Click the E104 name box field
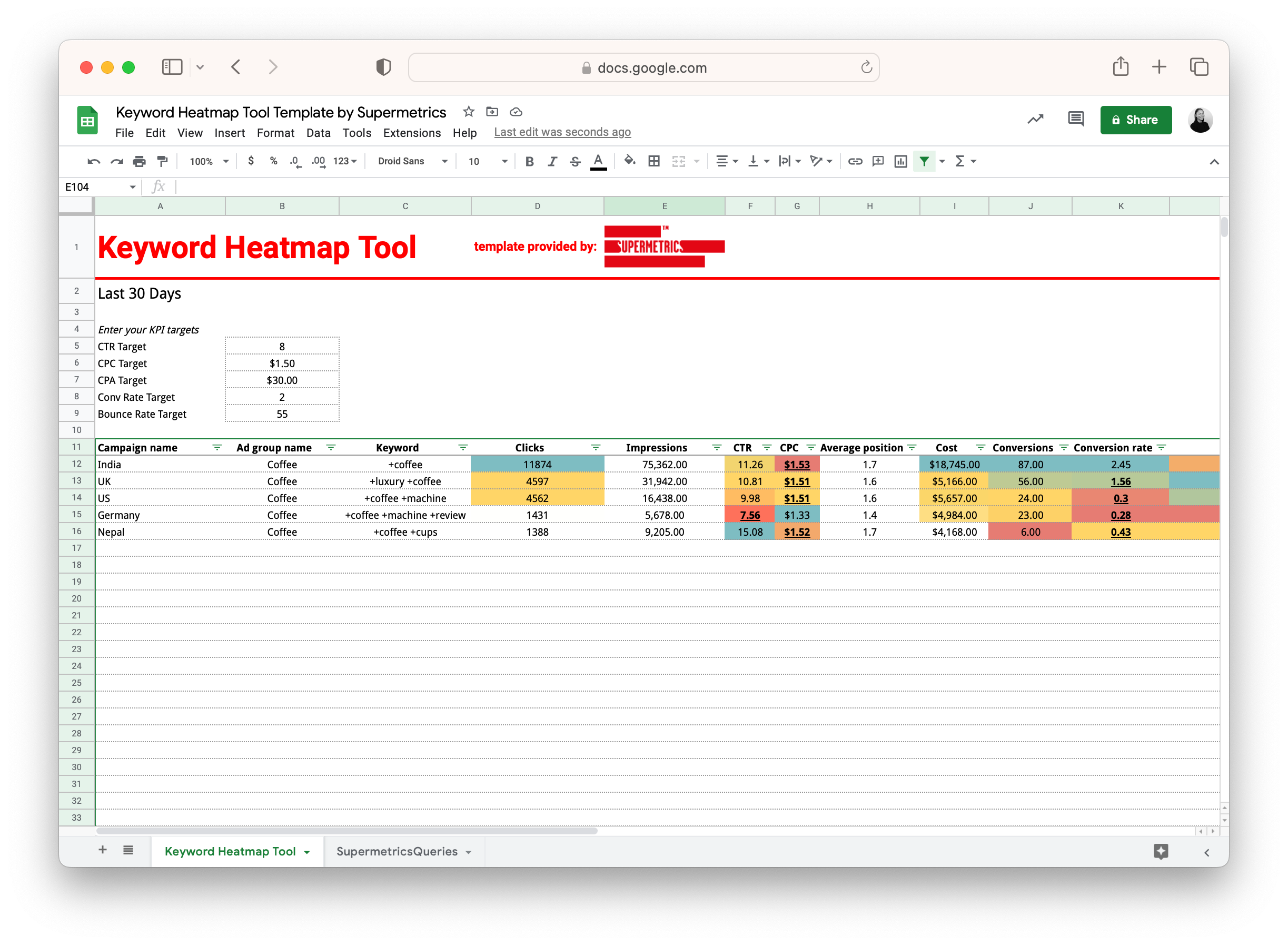 pyautogui.click(x=94, y=187)
